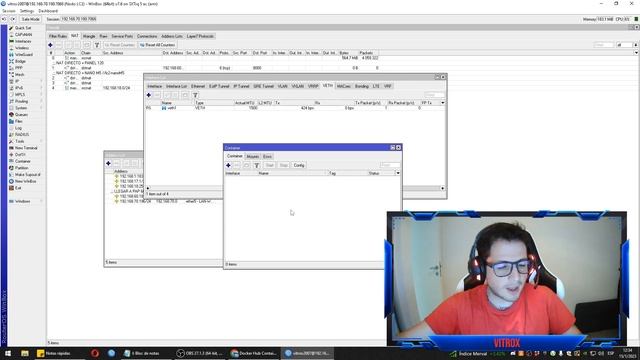Open Files in the sidebar
640x360 pixels.
(x=19, y=121)
